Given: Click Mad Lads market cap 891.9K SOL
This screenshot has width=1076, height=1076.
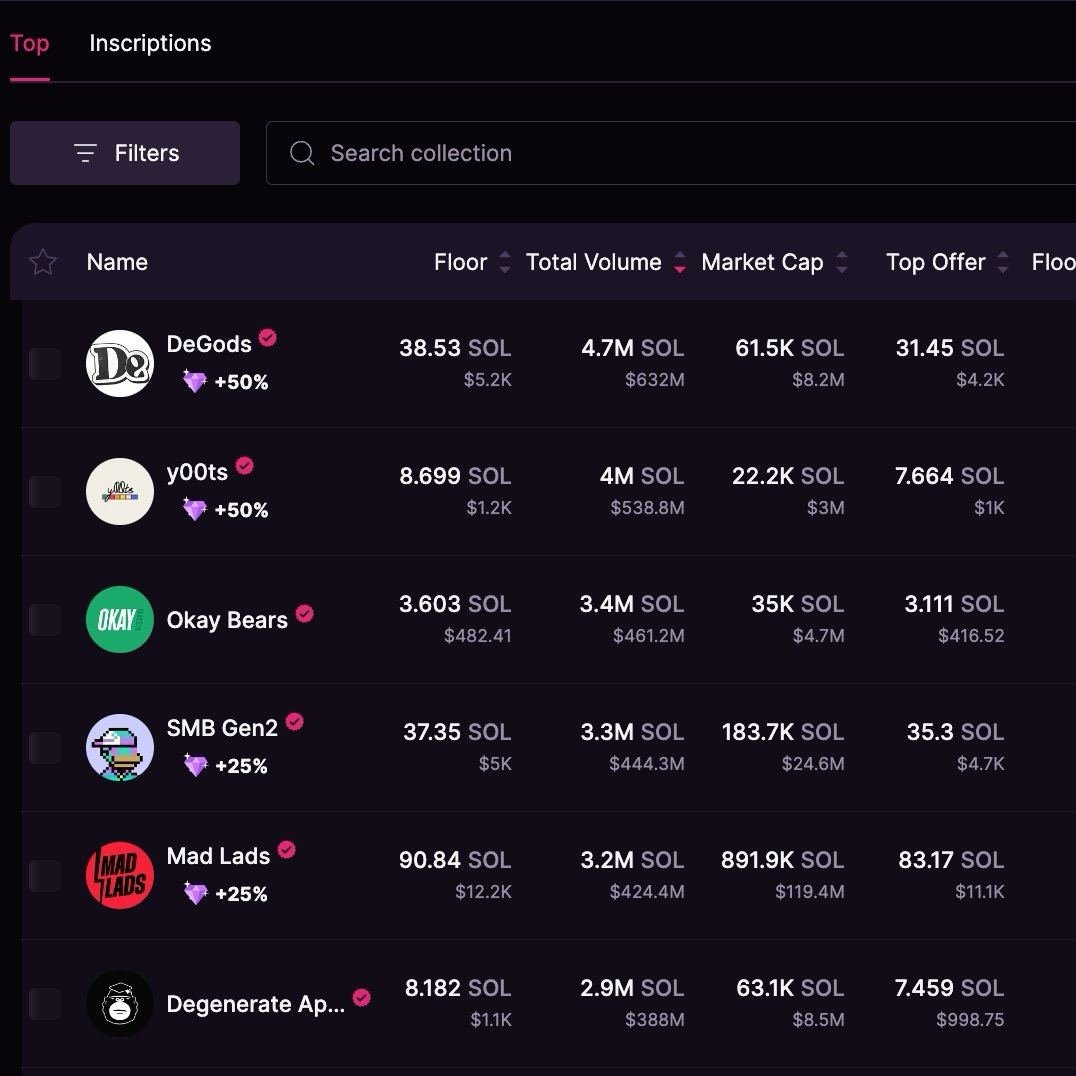Looking at the screenshot, I should point(782,860).
